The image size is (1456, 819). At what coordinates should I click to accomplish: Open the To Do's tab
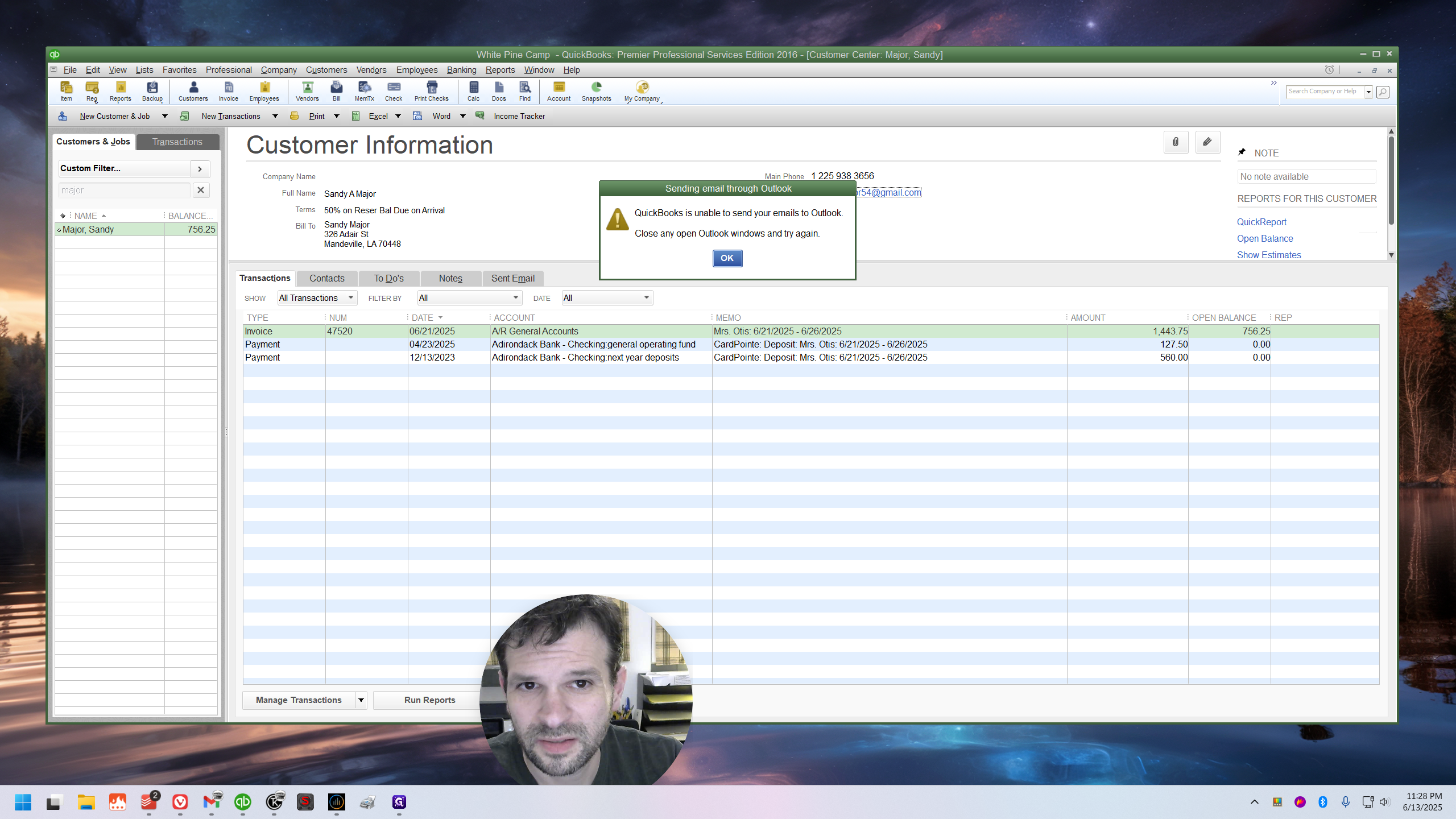389,278
